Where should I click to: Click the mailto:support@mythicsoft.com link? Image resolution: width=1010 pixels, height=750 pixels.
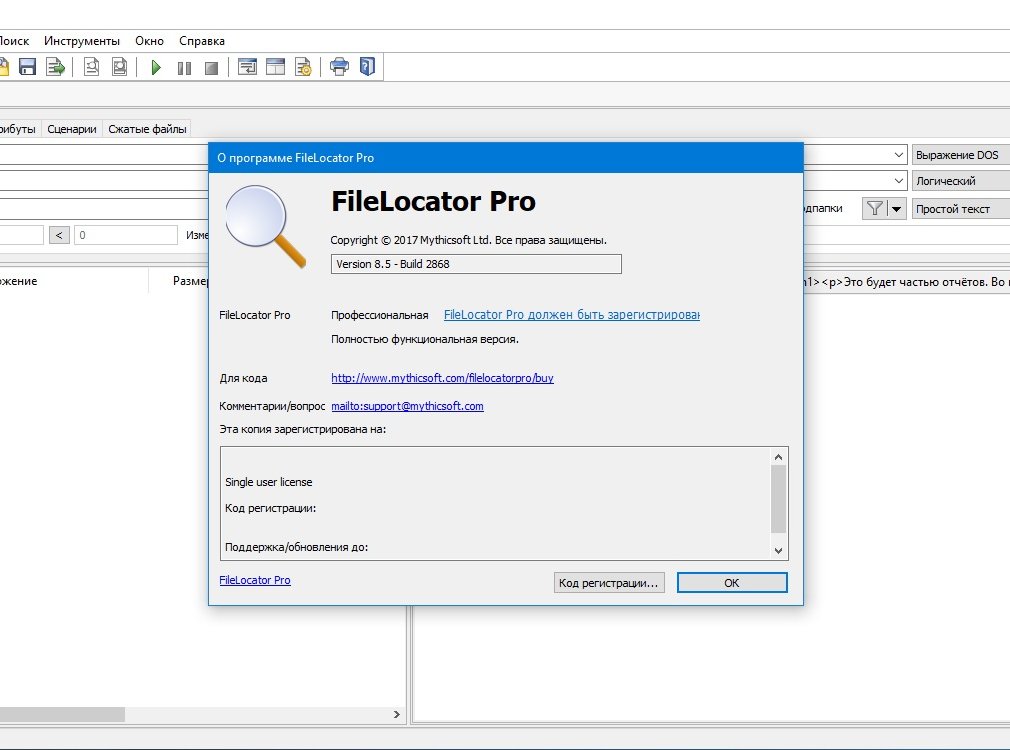coord(407,406)
